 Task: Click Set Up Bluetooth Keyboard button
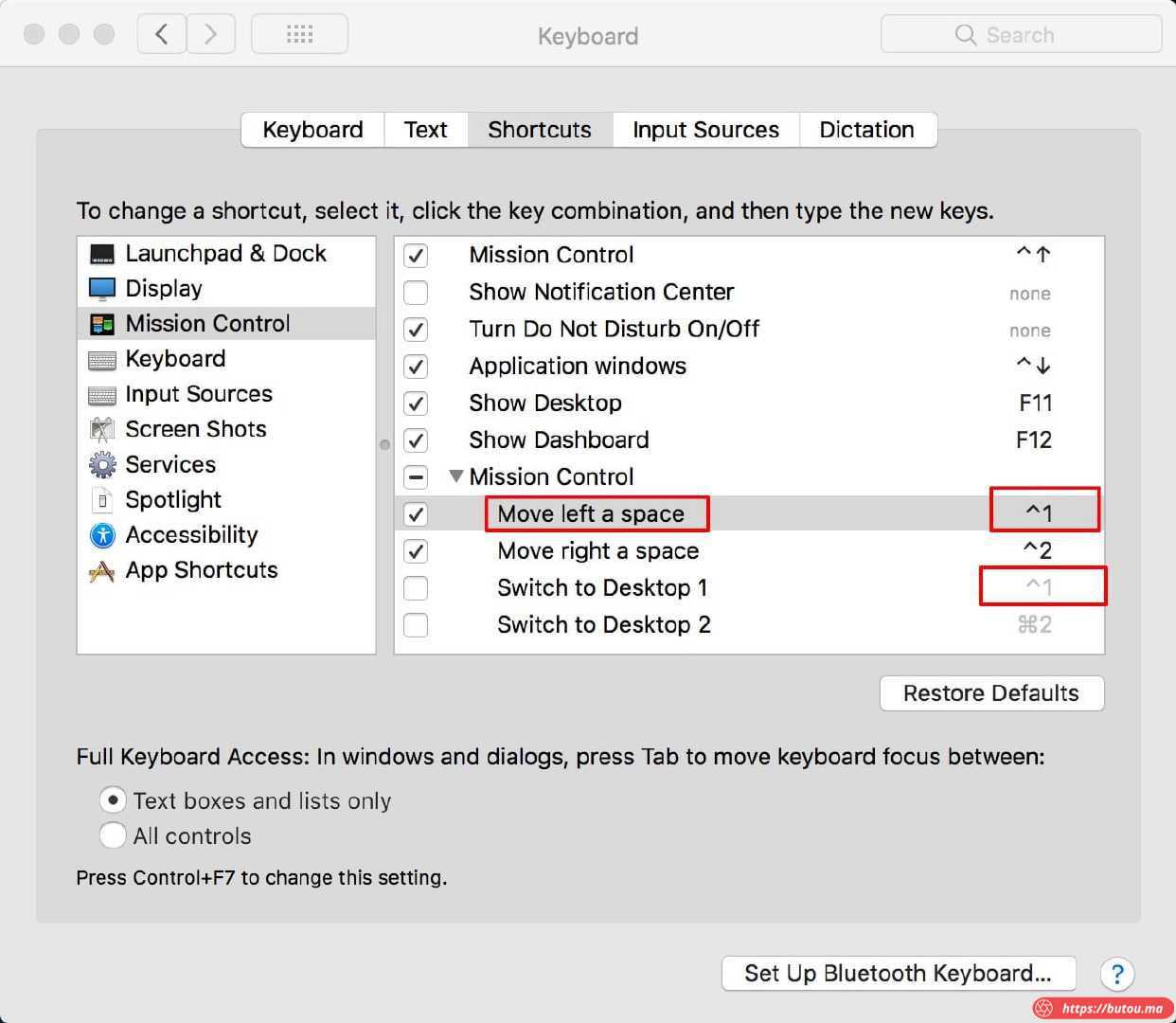click(x=898, y=974)
